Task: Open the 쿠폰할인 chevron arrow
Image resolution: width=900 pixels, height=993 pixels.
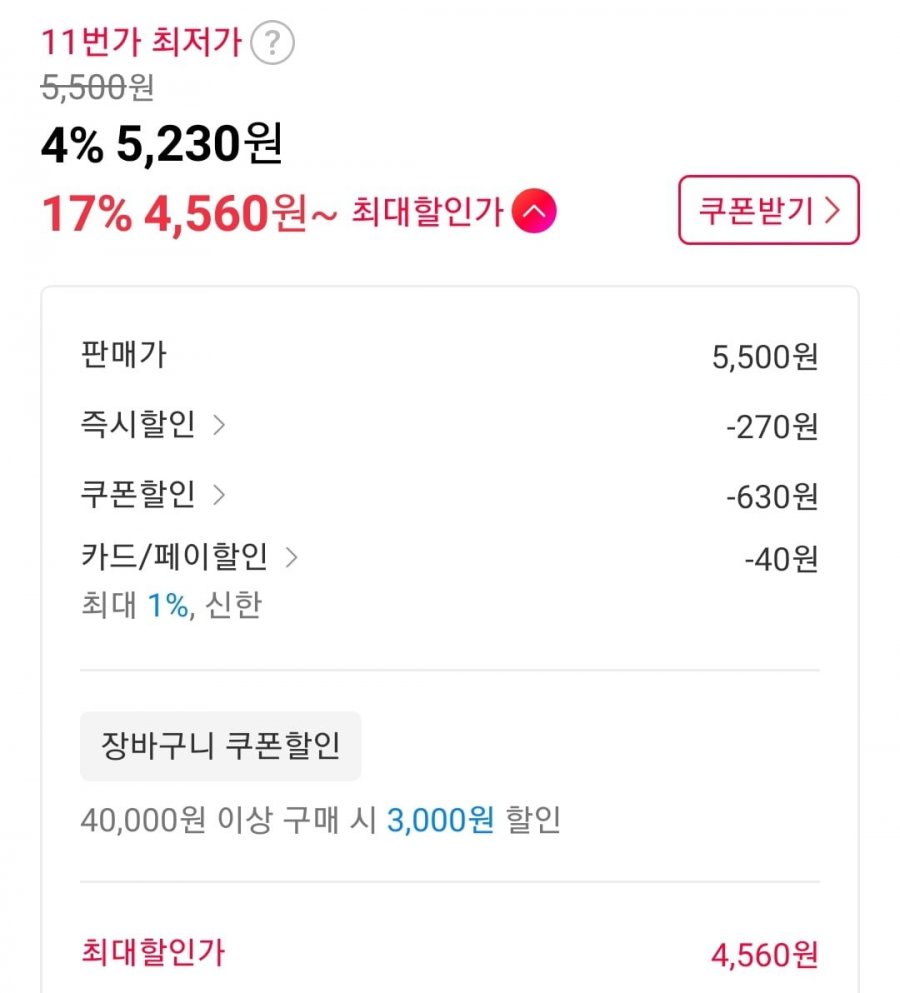Action: pos(219,495)
